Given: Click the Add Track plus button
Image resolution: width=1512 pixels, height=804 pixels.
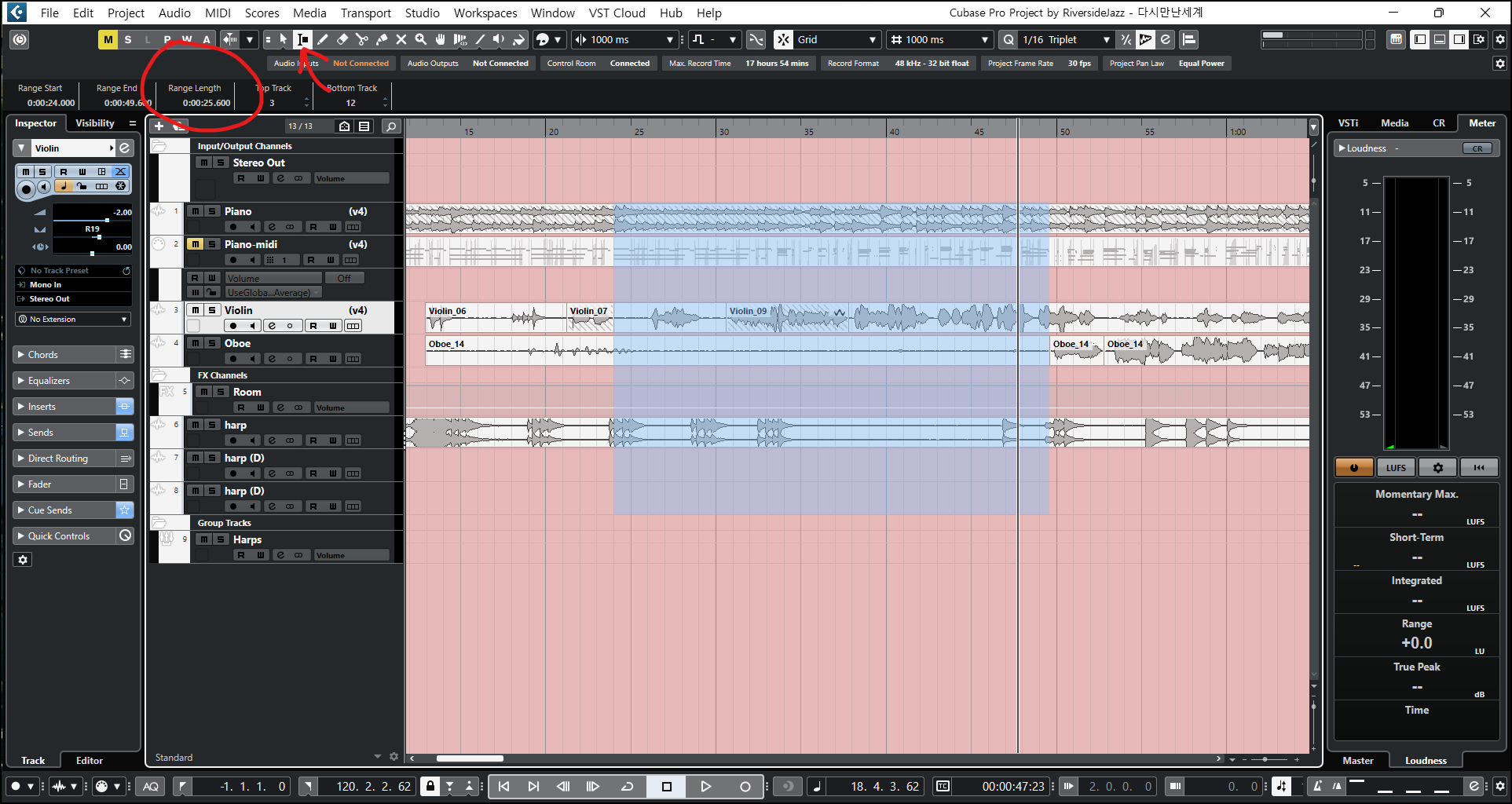Looking at the screenshot, I should [x=159, y=126].
